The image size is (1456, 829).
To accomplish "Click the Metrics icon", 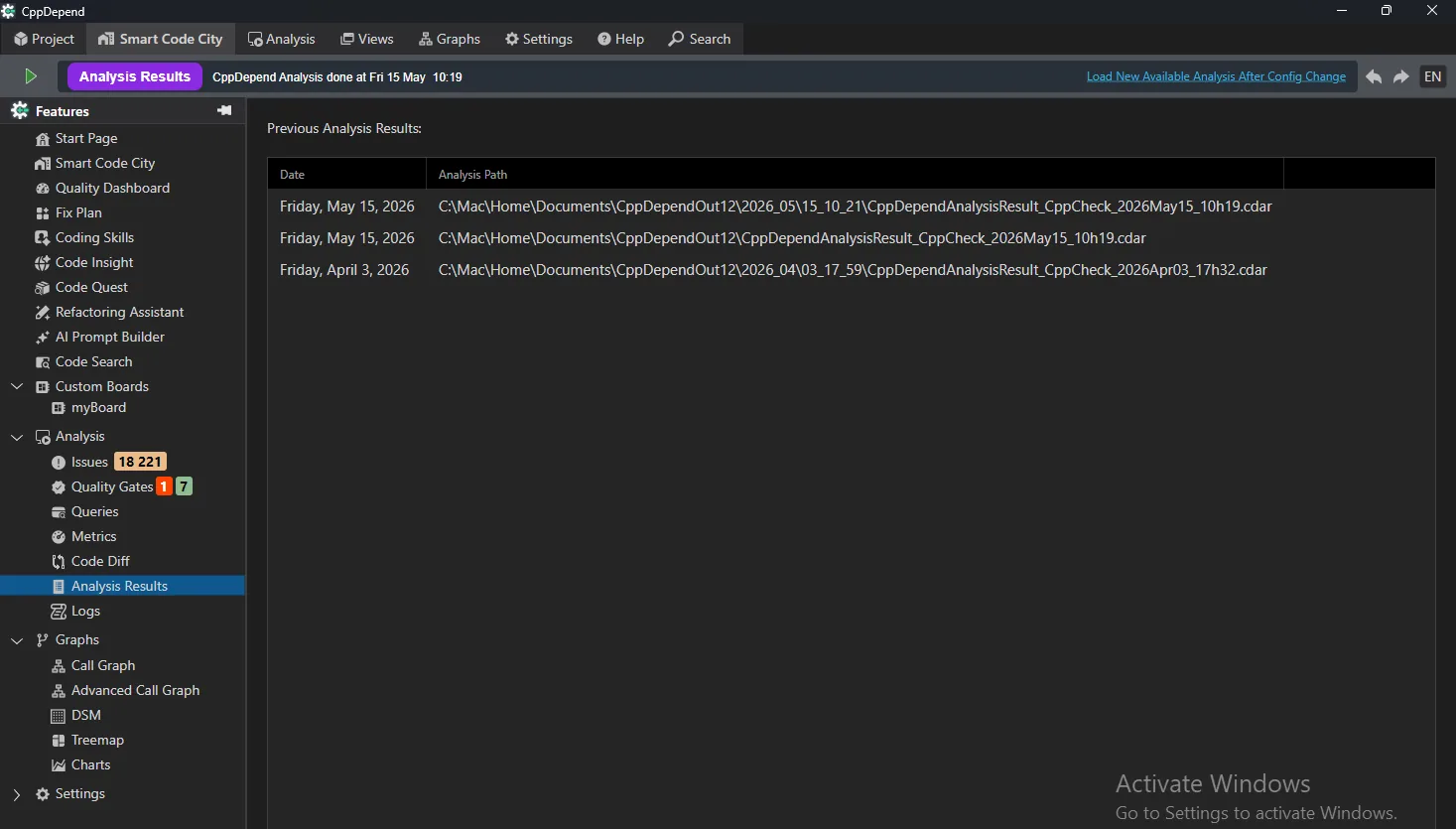I will (x=58, y=537).
